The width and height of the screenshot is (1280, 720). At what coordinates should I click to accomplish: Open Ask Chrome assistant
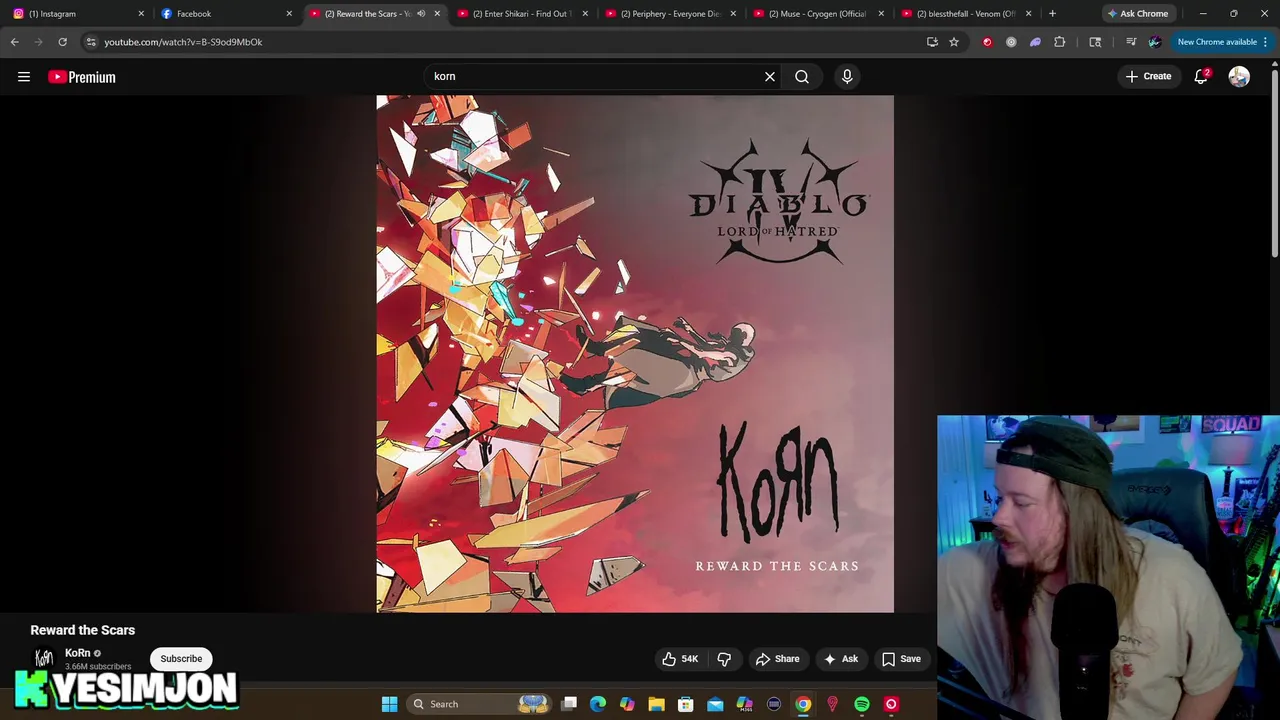click(x=1137, y=14)
